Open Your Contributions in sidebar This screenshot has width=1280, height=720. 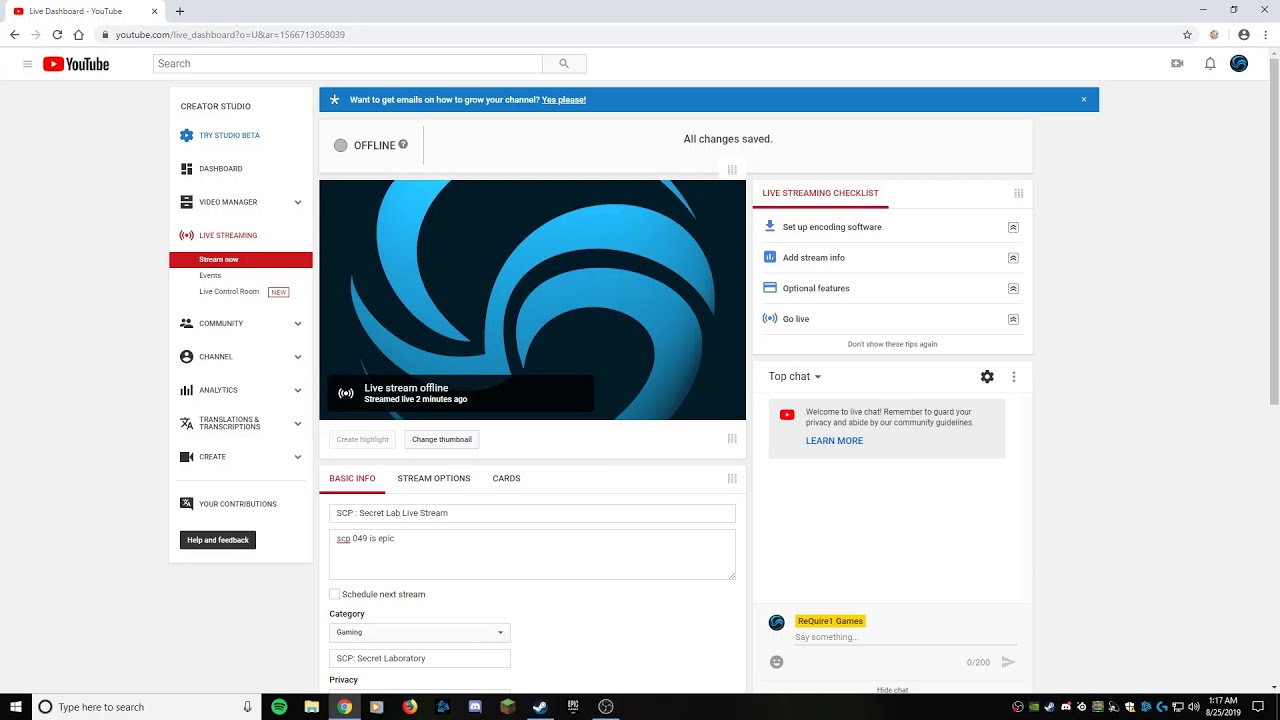[237, 504]
